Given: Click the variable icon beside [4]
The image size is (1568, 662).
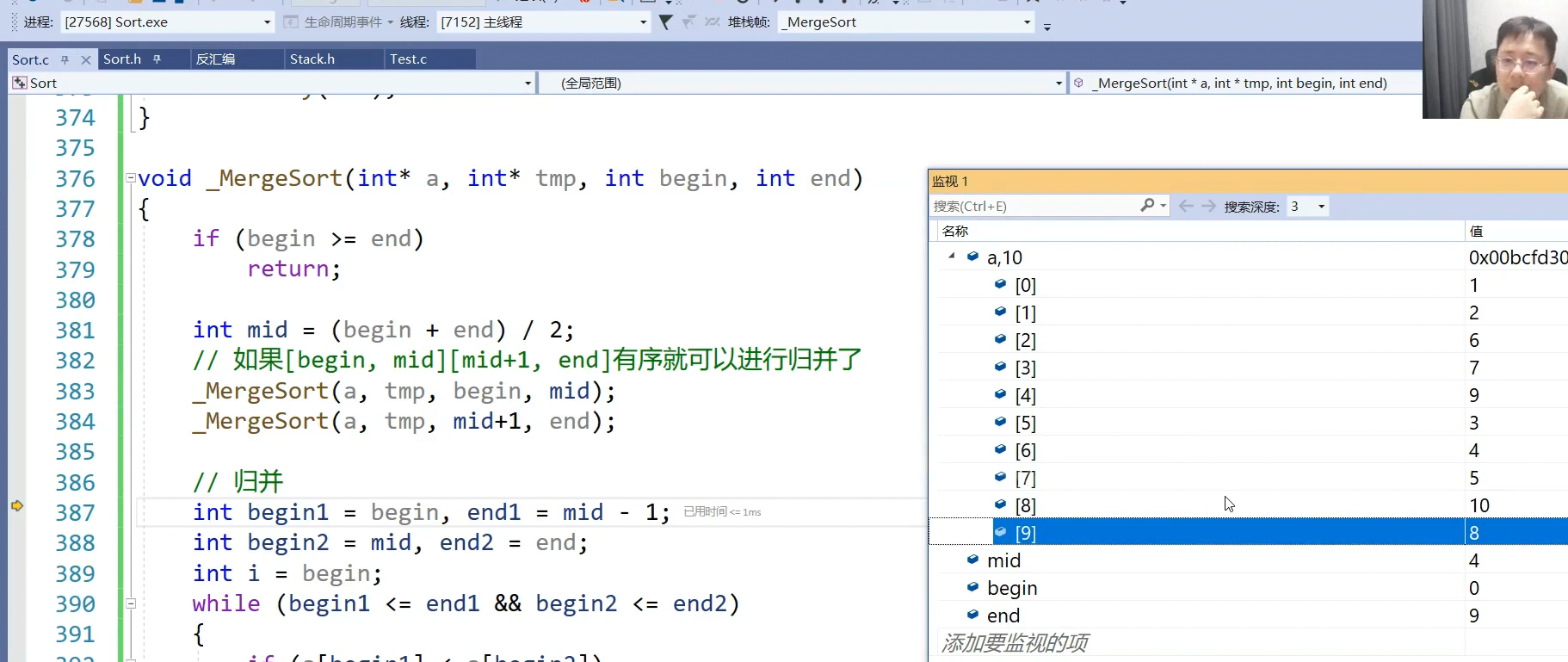Looking at the screenshot, I should 1000,394.
